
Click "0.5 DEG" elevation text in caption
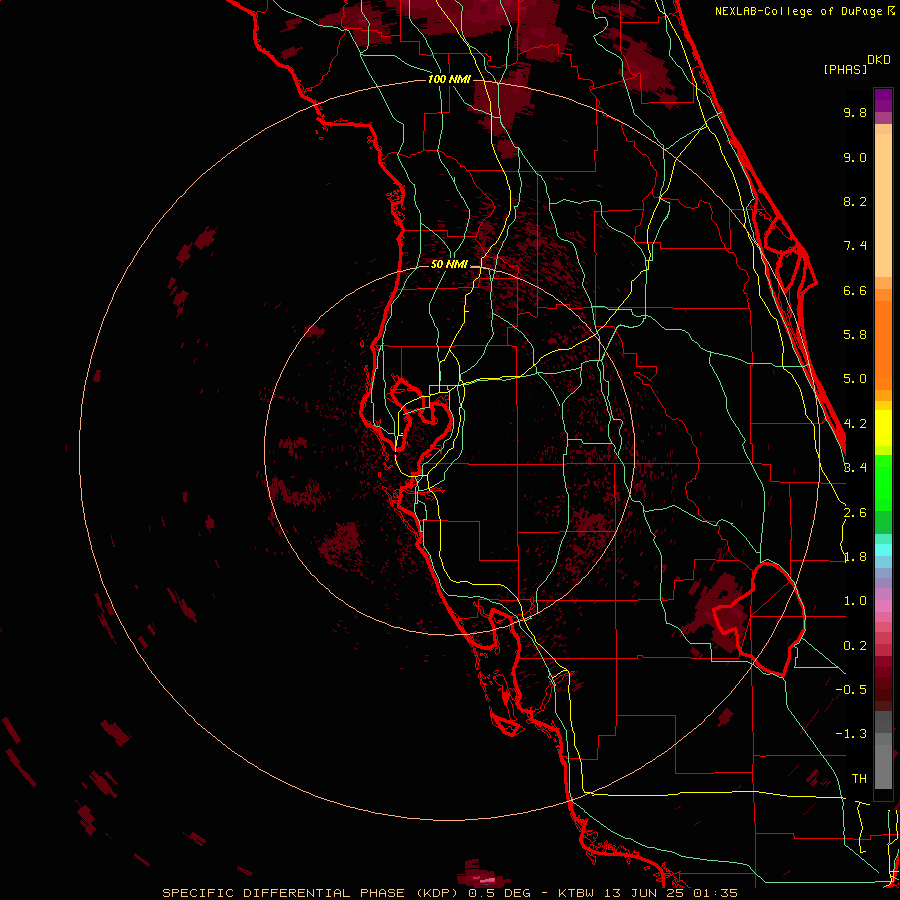[x=499, y=893]
